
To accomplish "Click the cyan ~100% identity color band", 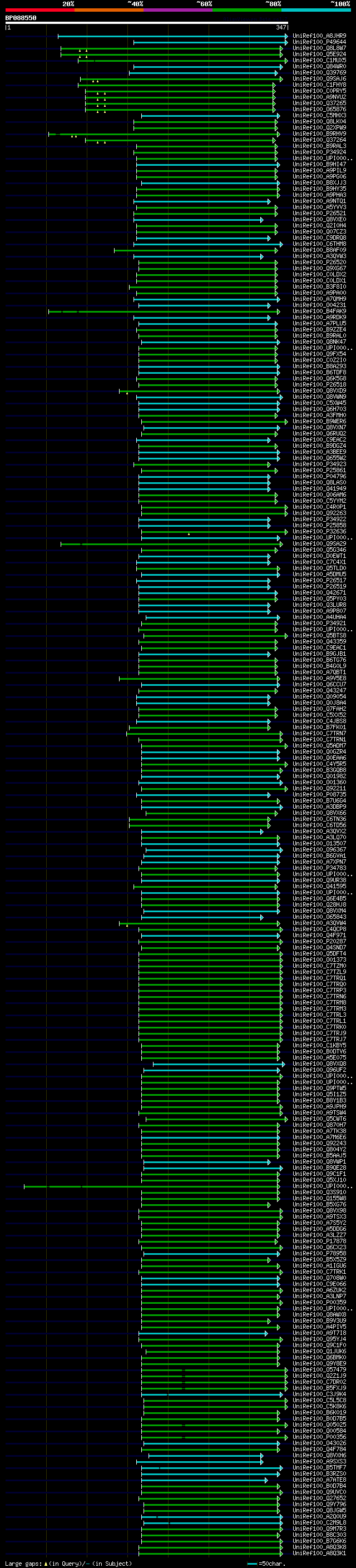I will pyautogui.click(x=317, y=10).
